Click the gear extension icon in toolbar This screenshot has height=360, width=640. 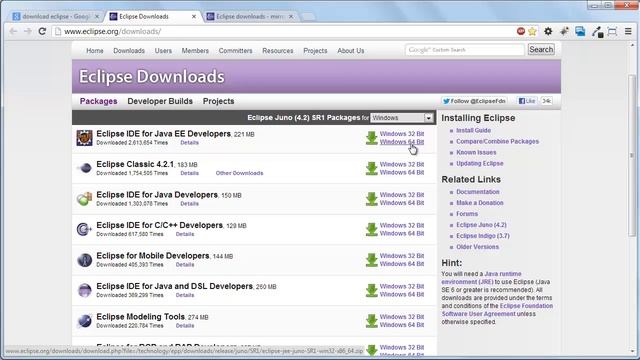(548, 31)
